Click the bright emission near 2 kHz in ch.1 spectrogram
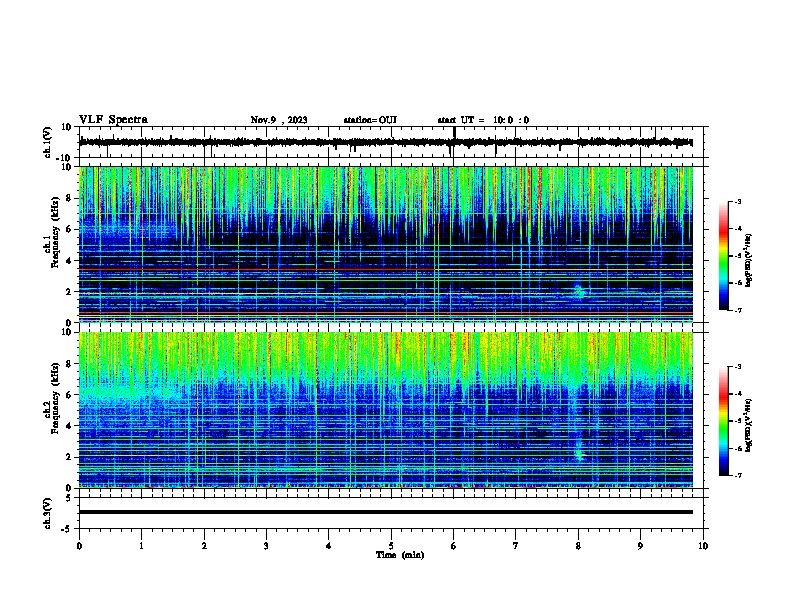The image size is (792, 612). 579,291
